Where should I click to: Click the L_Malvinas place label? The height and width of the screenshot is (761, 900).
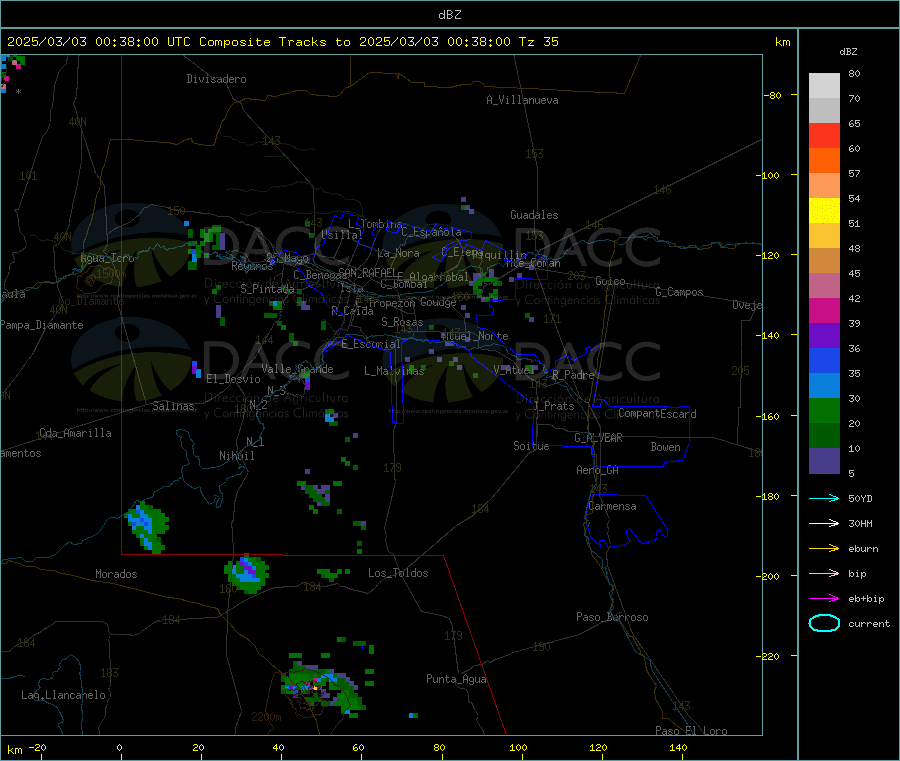394,371
